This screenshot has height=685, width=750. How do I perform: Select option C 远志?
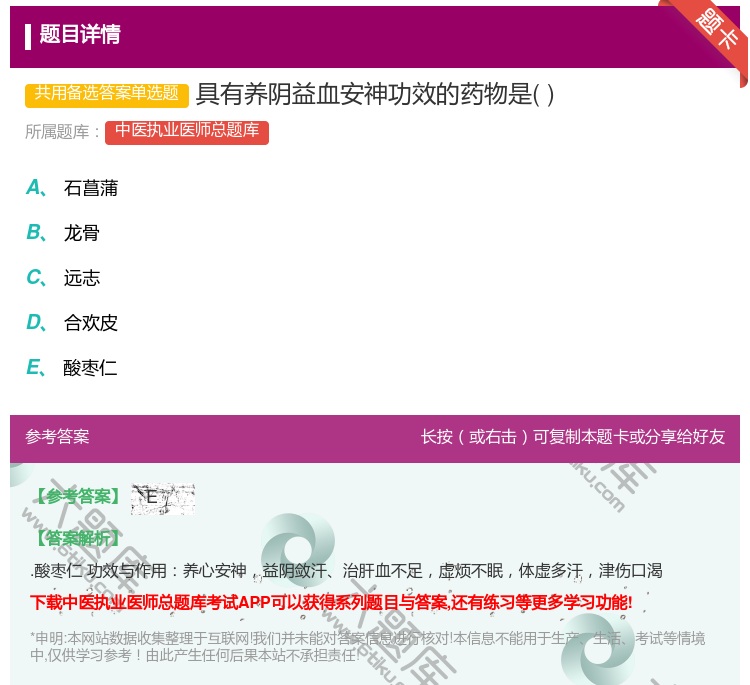pos(63,277)
